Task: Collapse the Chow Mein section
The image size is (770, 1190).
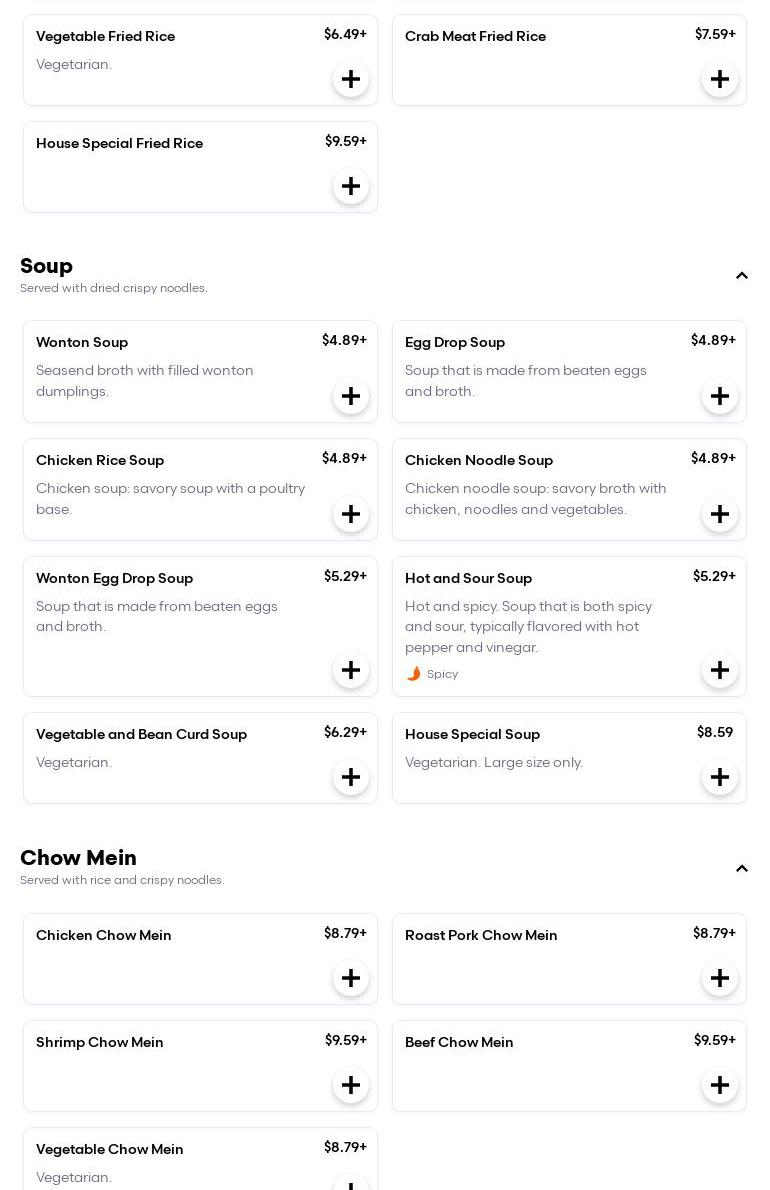Action: 742,869
